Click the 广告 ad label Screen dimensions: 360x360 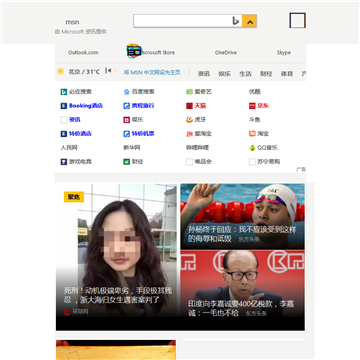click(301, 169)
